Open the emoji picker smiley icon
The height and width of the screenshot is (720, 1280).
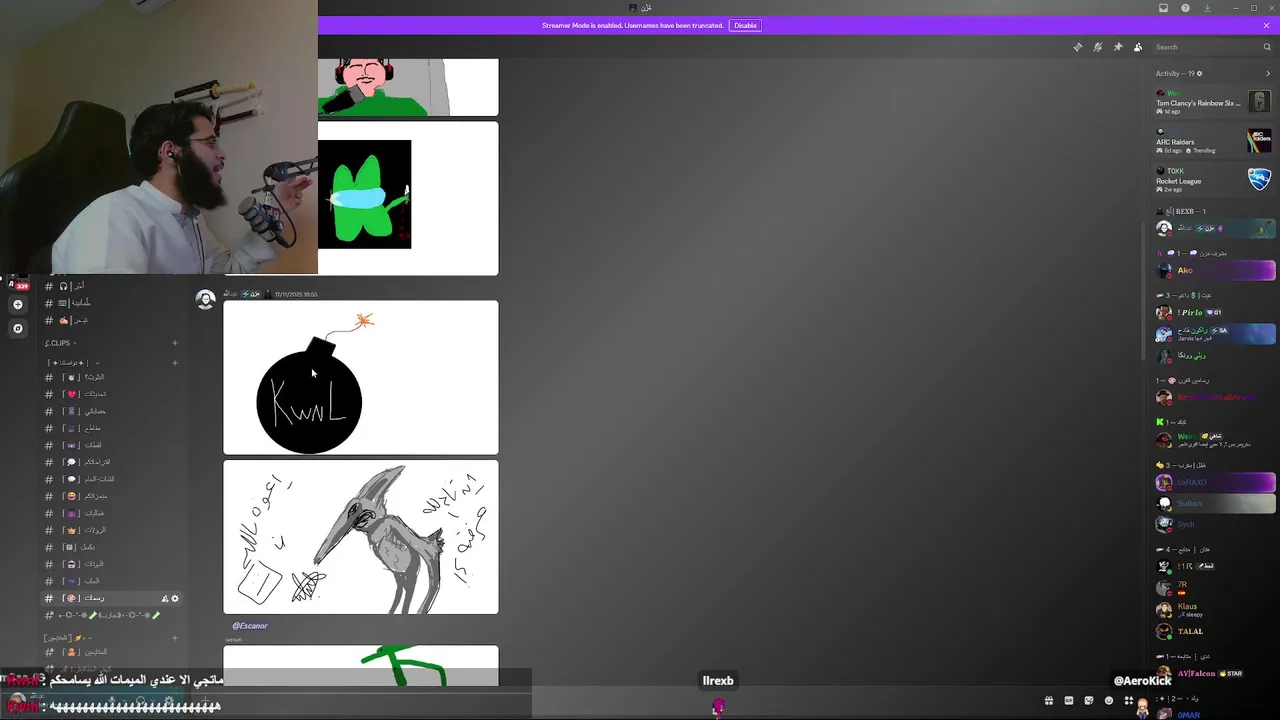[1109, 700]
